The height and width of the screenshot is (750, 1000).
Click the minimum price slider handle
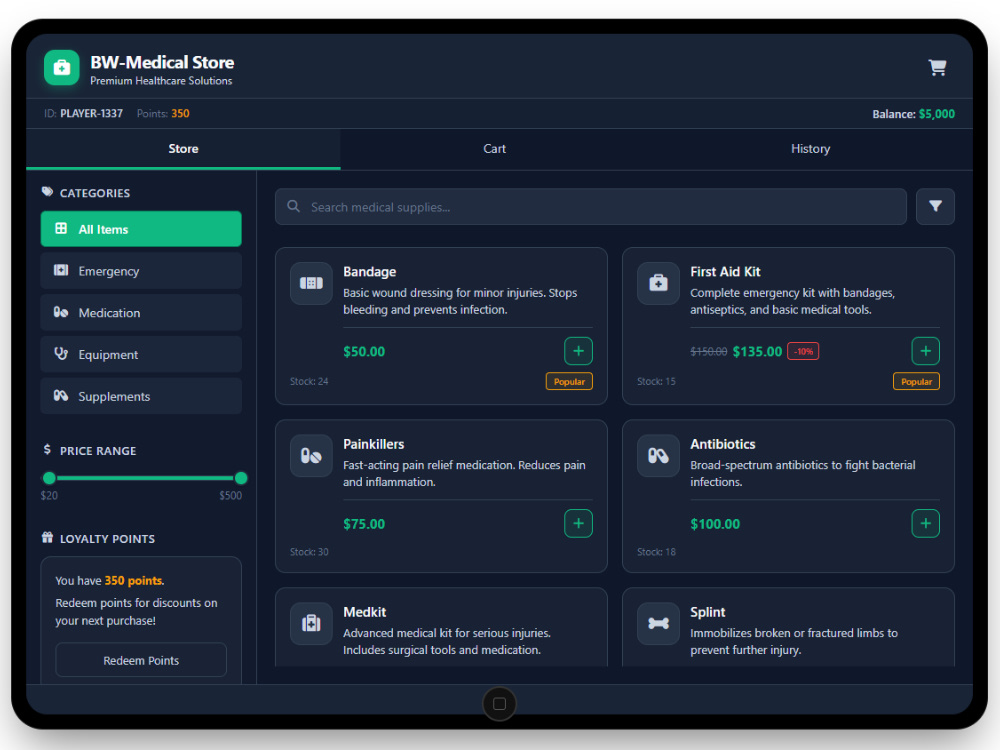click(x=49, y=478)
